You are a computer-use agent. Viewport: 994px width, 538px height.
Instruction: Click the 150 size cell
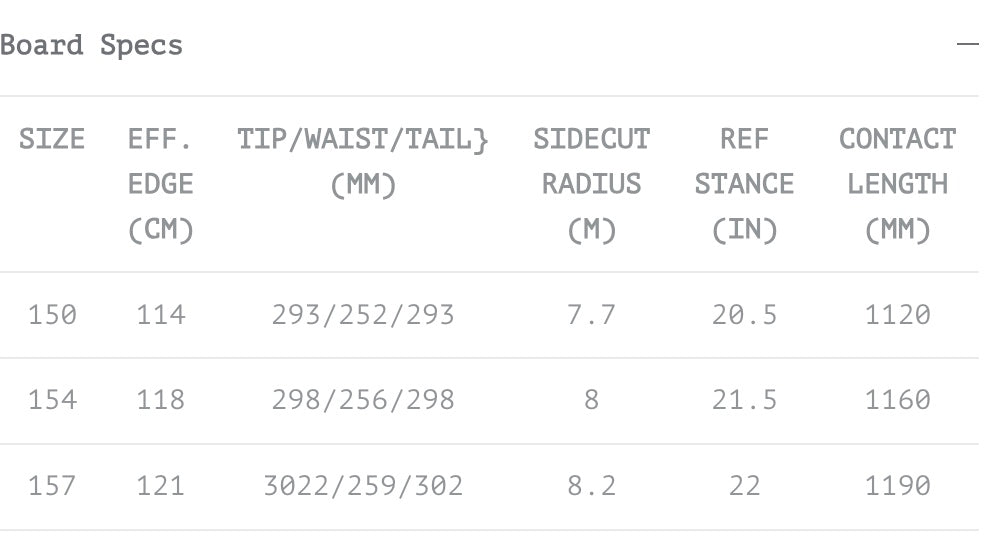tap(52, 315)
